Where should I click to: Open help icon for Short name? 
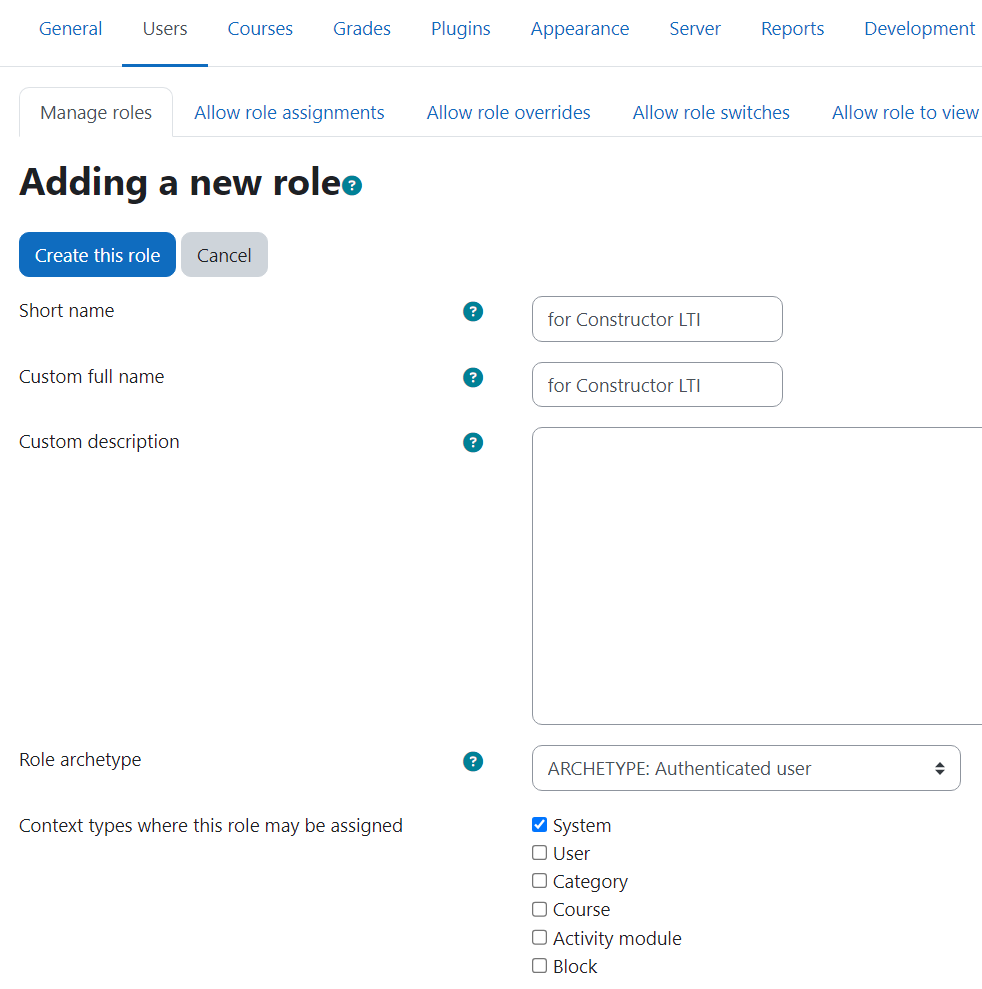[x=473, y=312]
